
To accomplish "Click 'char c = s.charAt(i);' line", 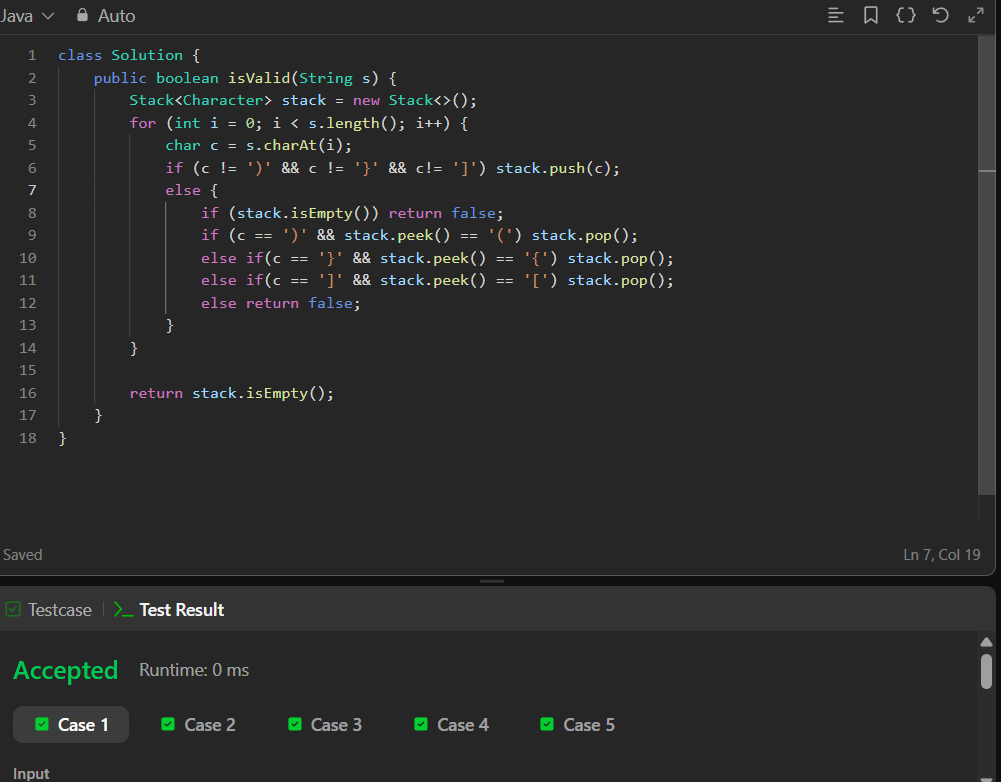I will tap(259, 146).
